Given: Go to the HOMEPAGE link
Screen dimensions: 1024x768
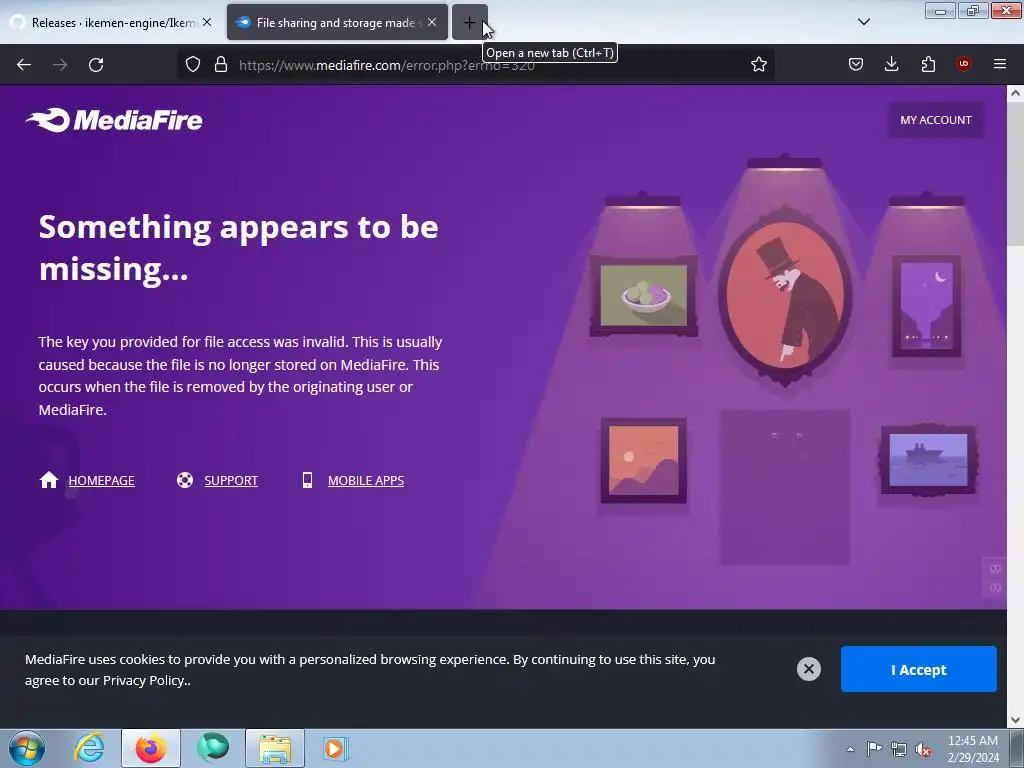Looking at the screenshot, I should 101,481.
